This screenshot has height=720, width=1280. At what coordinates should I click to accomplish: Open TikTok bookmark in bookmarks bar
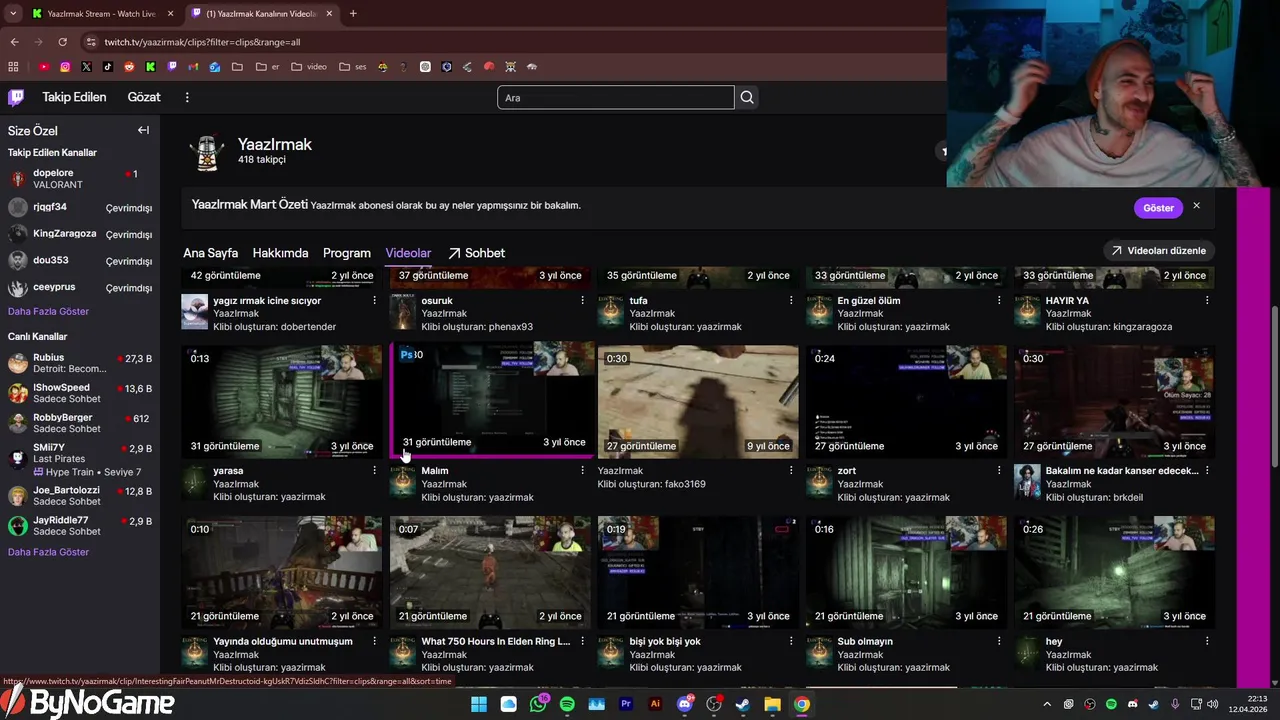107,67
